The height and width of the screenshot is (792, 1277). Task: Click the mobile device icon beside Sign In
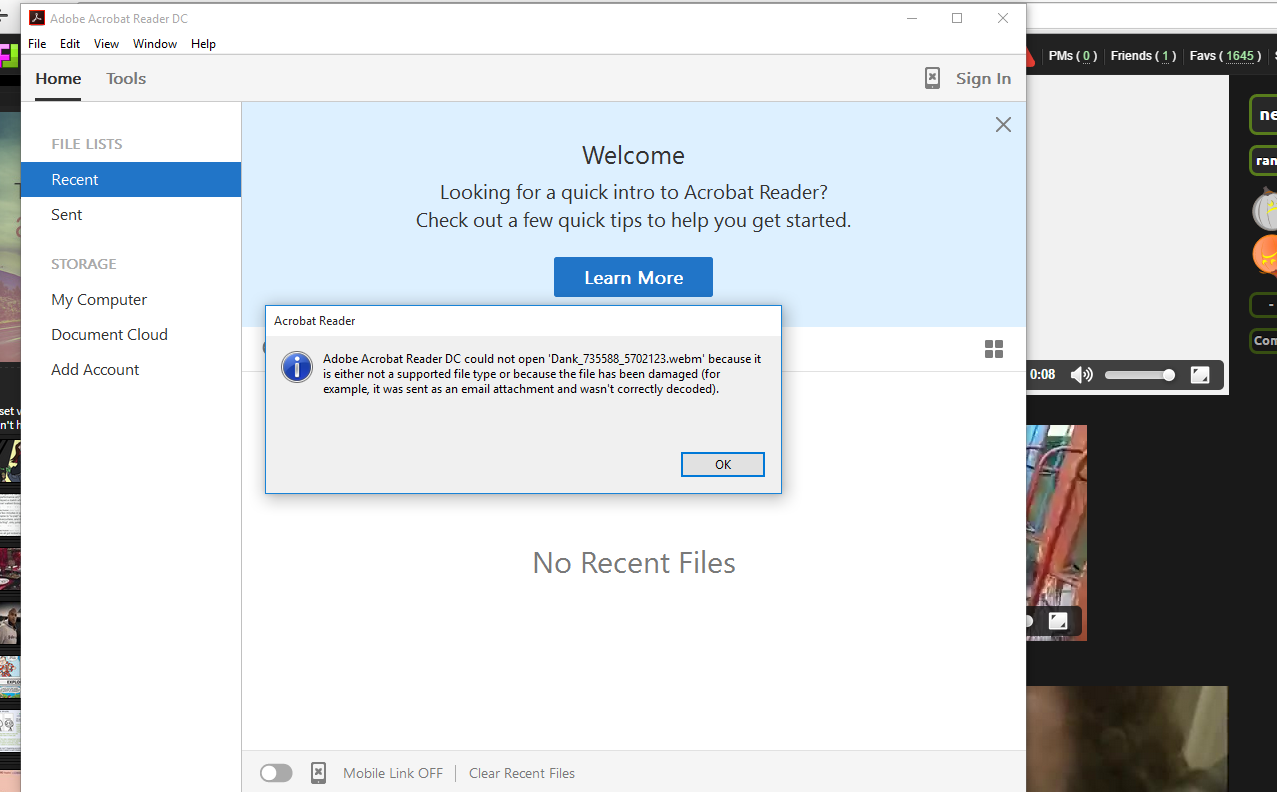click(932, 78)
